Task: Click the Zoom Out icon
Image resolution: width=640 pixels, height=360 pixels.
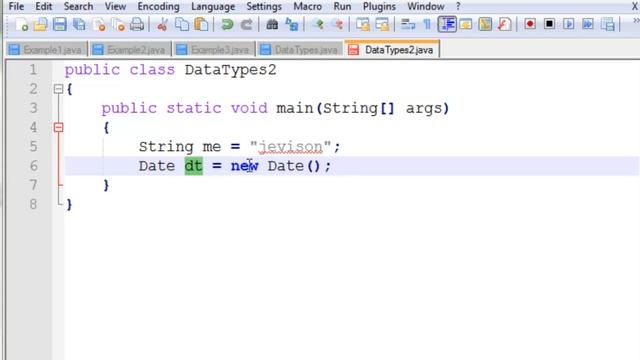Action: click(338, 25)
